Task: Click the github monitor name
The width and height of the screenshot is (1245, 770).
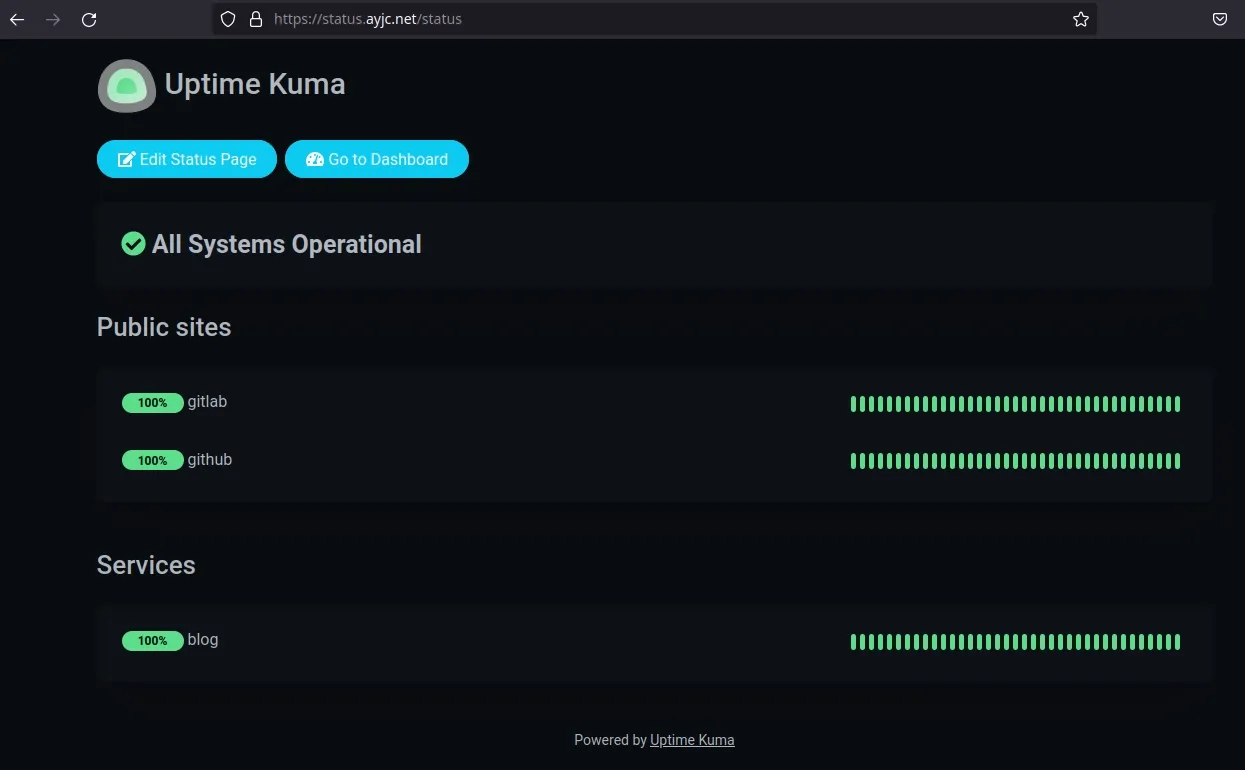Action: 210,460
